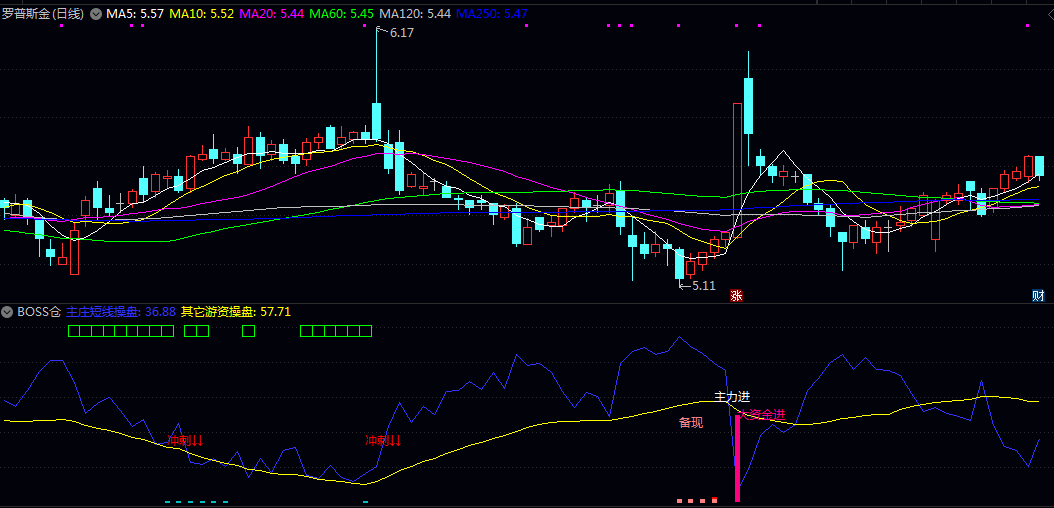The image size is (1054, 508).
Task: Select the MA20: 5.44 label
Action: coord(273,13)
